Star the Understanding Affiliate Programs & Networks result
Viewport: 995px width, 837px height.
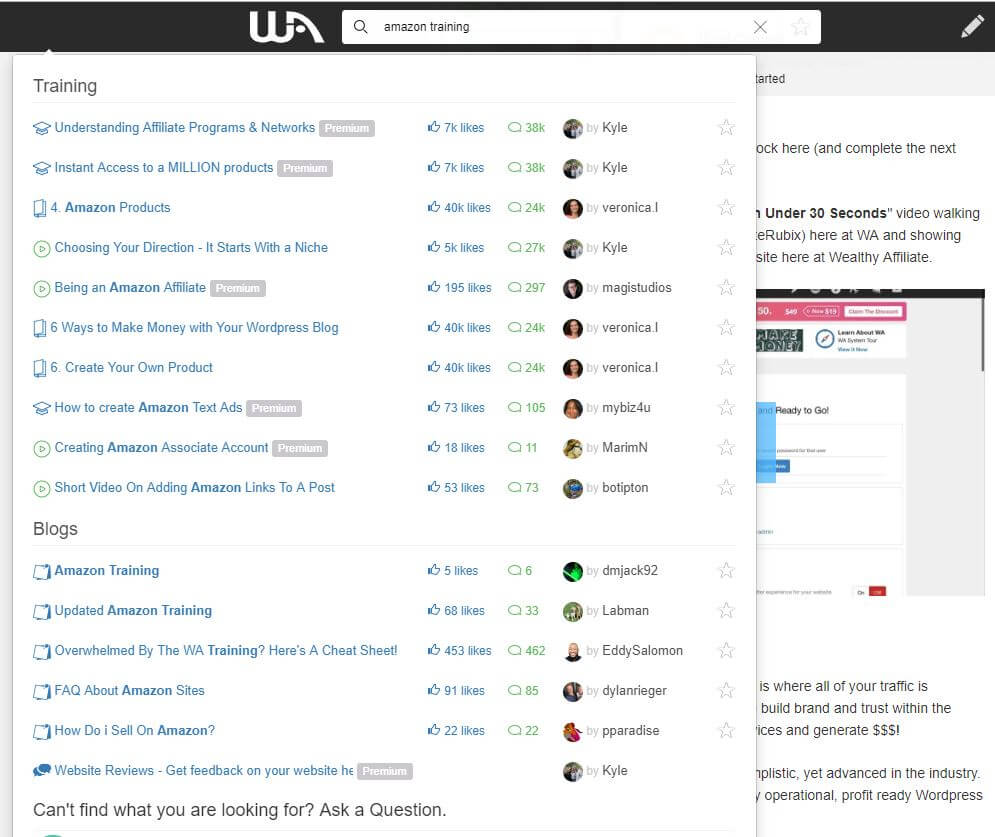point(726,128)
